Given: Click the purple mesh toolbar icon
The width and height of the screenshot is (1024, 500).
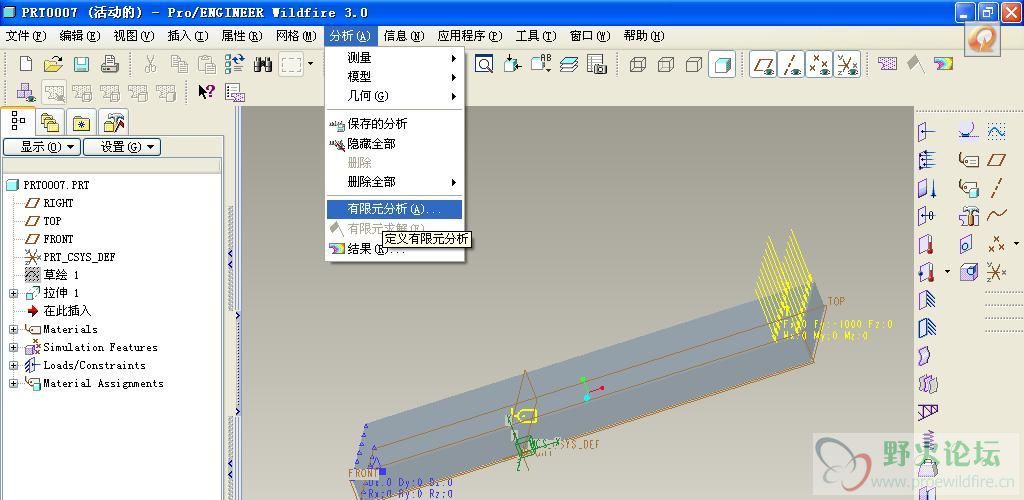Looking at the screenshot, I should [887, 64].
